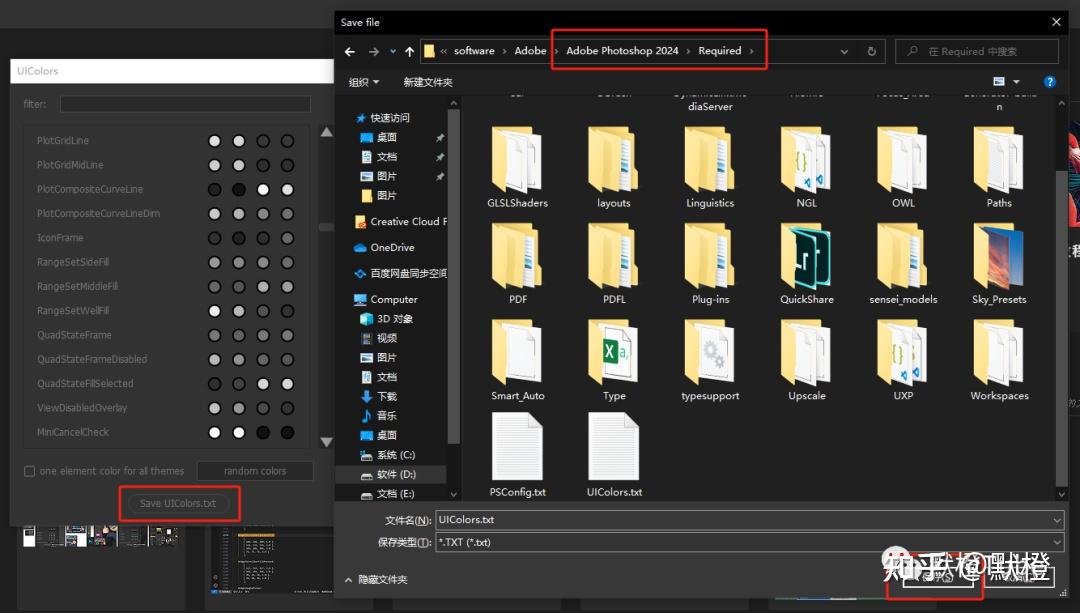Open the GLSLShaders folder
This screenshot has width=1080, height=613.
coord(517,165)
